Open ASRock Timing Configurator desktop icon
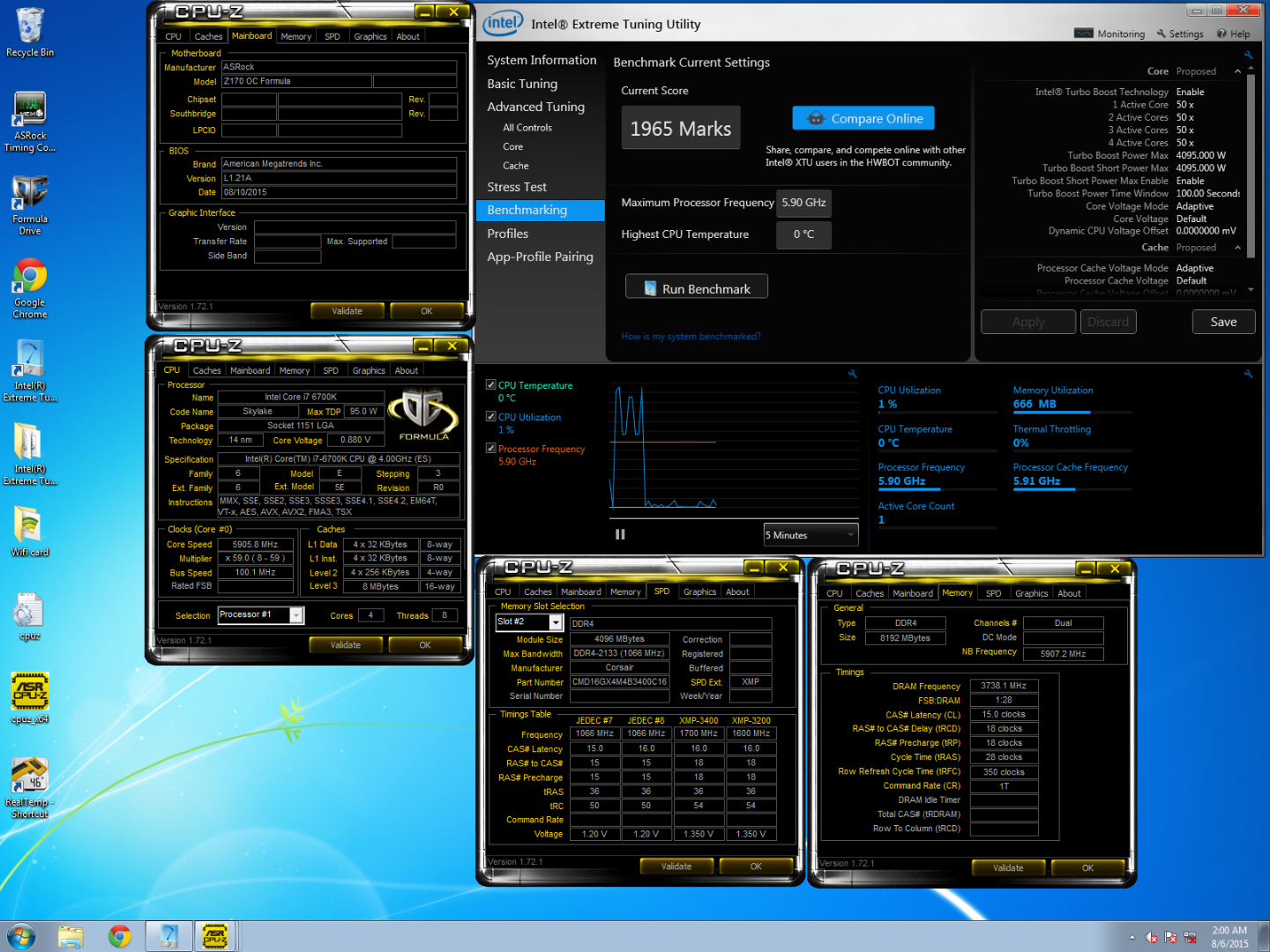The width and height of the screenshot is (1270, 952). point(29,122)
